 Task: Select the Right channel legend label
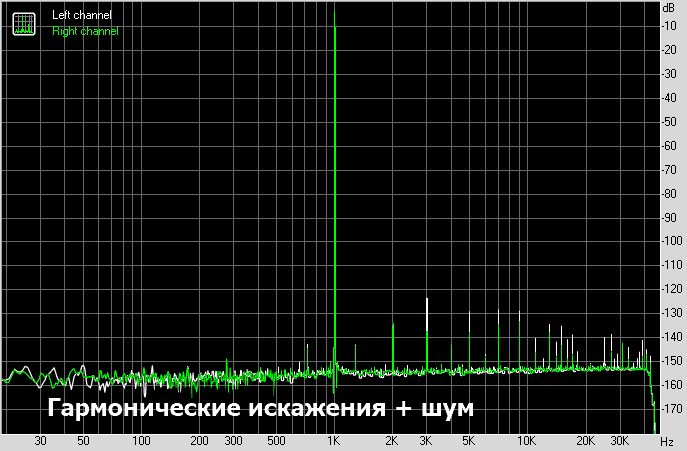point(85,31)
